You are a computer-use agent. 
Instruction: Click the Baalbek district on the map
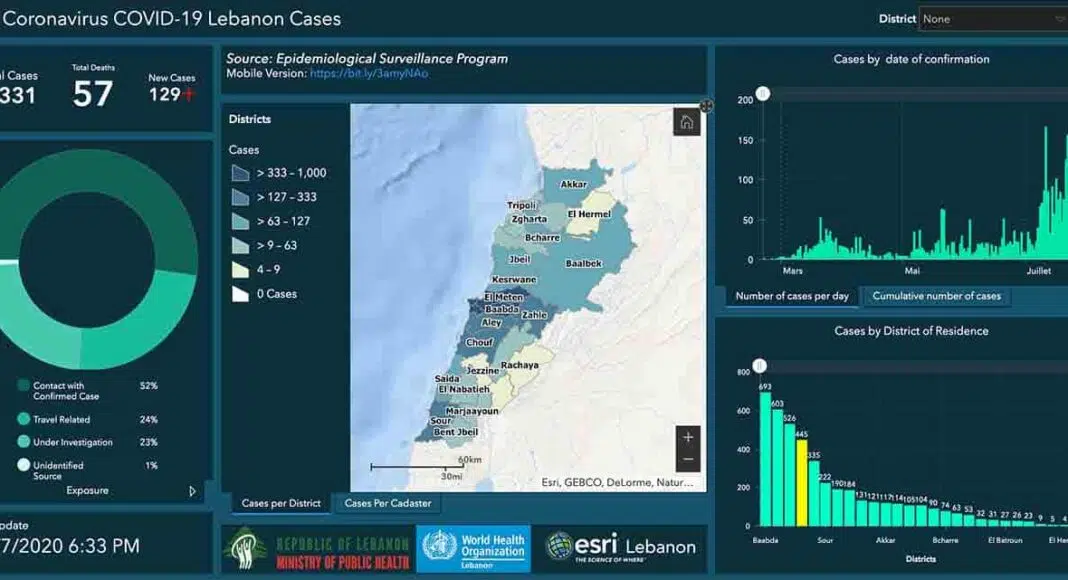[583, 263]
